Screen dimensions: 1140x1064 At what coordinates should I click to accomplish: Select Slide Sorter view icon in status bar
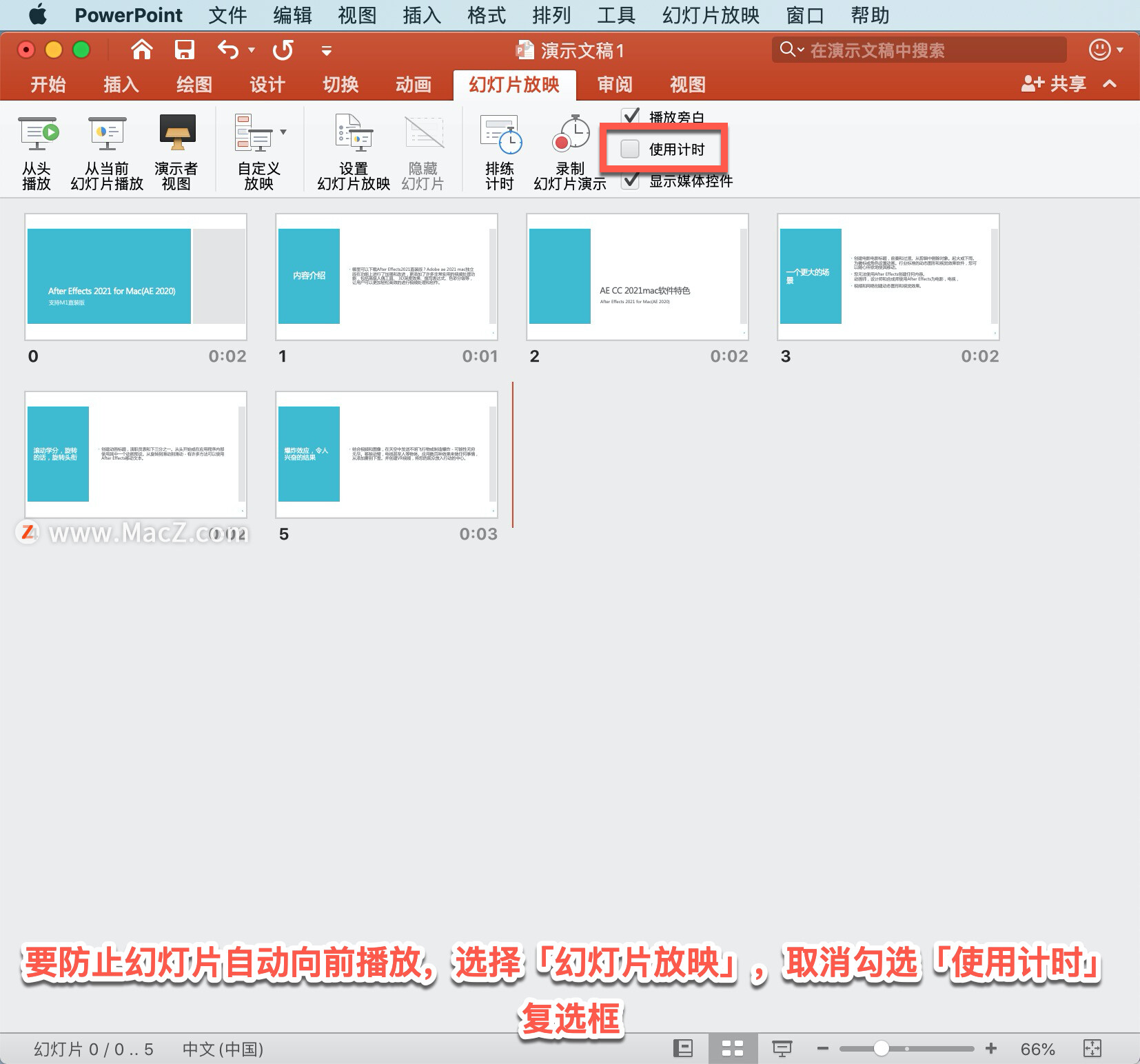tap(732, 1049)
